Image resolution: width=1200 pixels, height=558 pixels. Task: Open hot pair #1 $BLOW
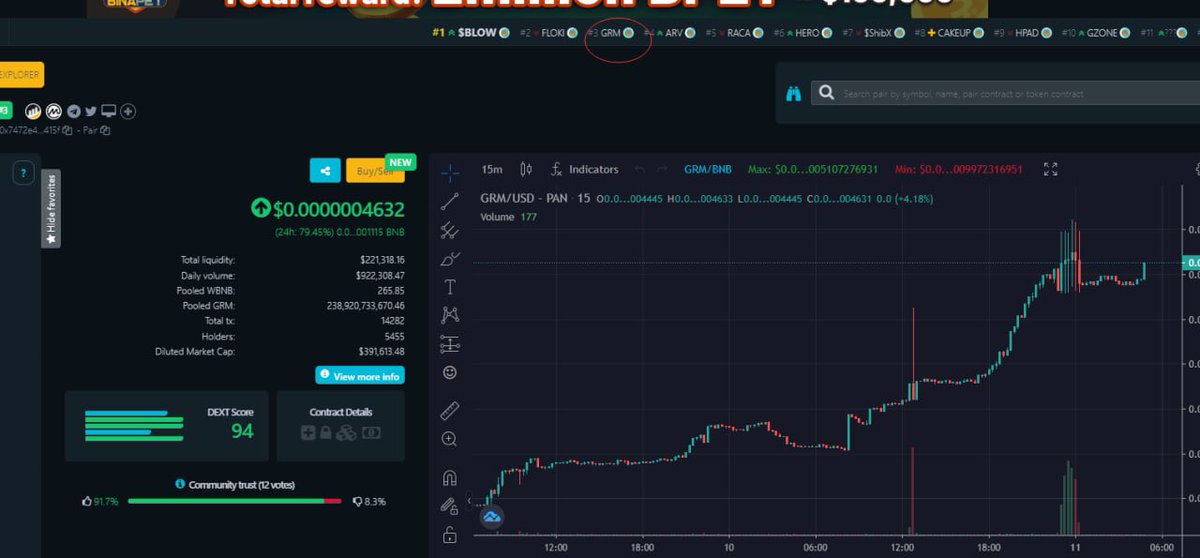(x=471, y=33)
